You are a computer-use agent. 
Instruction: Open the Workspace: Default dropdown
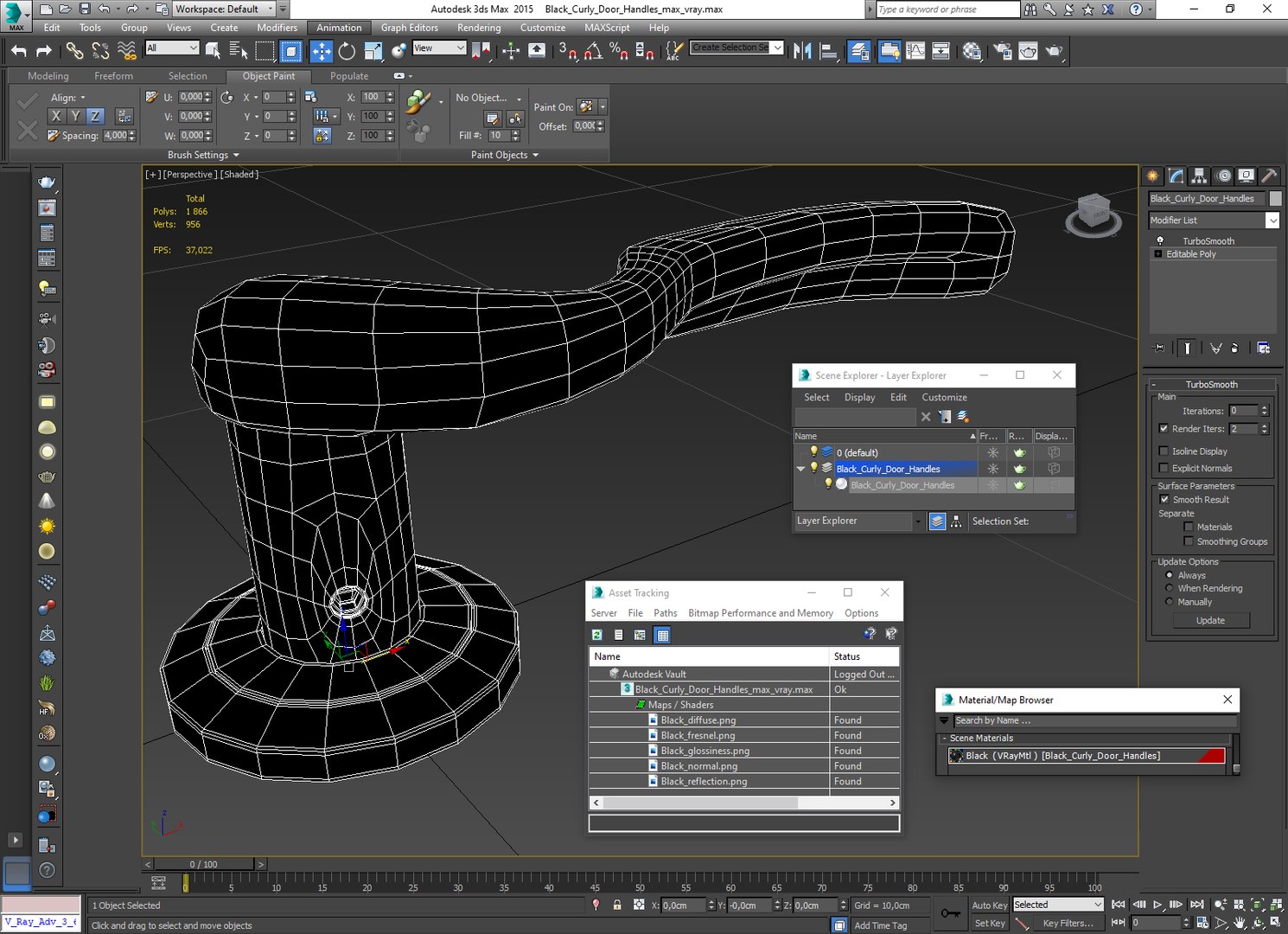223,9
